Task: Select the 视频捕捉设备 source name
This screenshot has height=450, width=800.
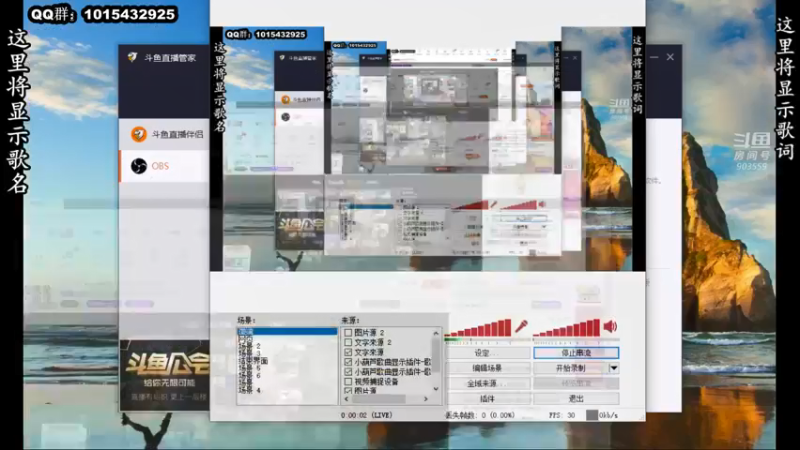Action: [376, 382]
